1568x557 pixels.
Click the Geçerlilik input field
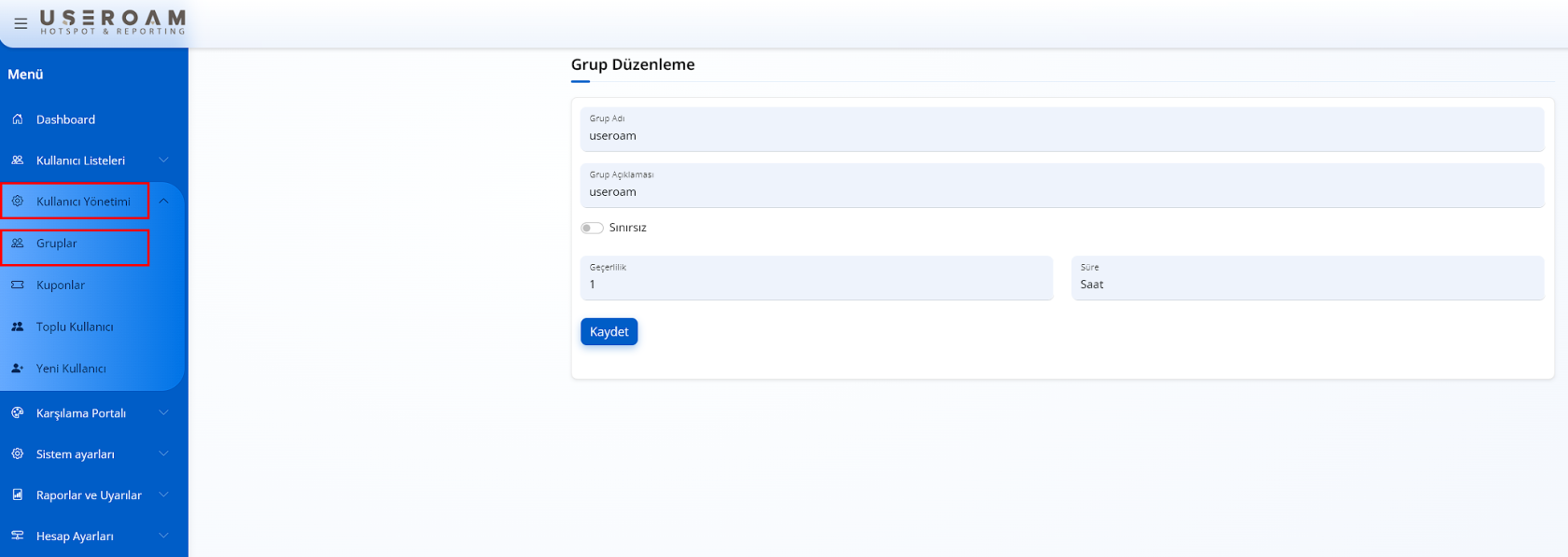coord(816,285)
